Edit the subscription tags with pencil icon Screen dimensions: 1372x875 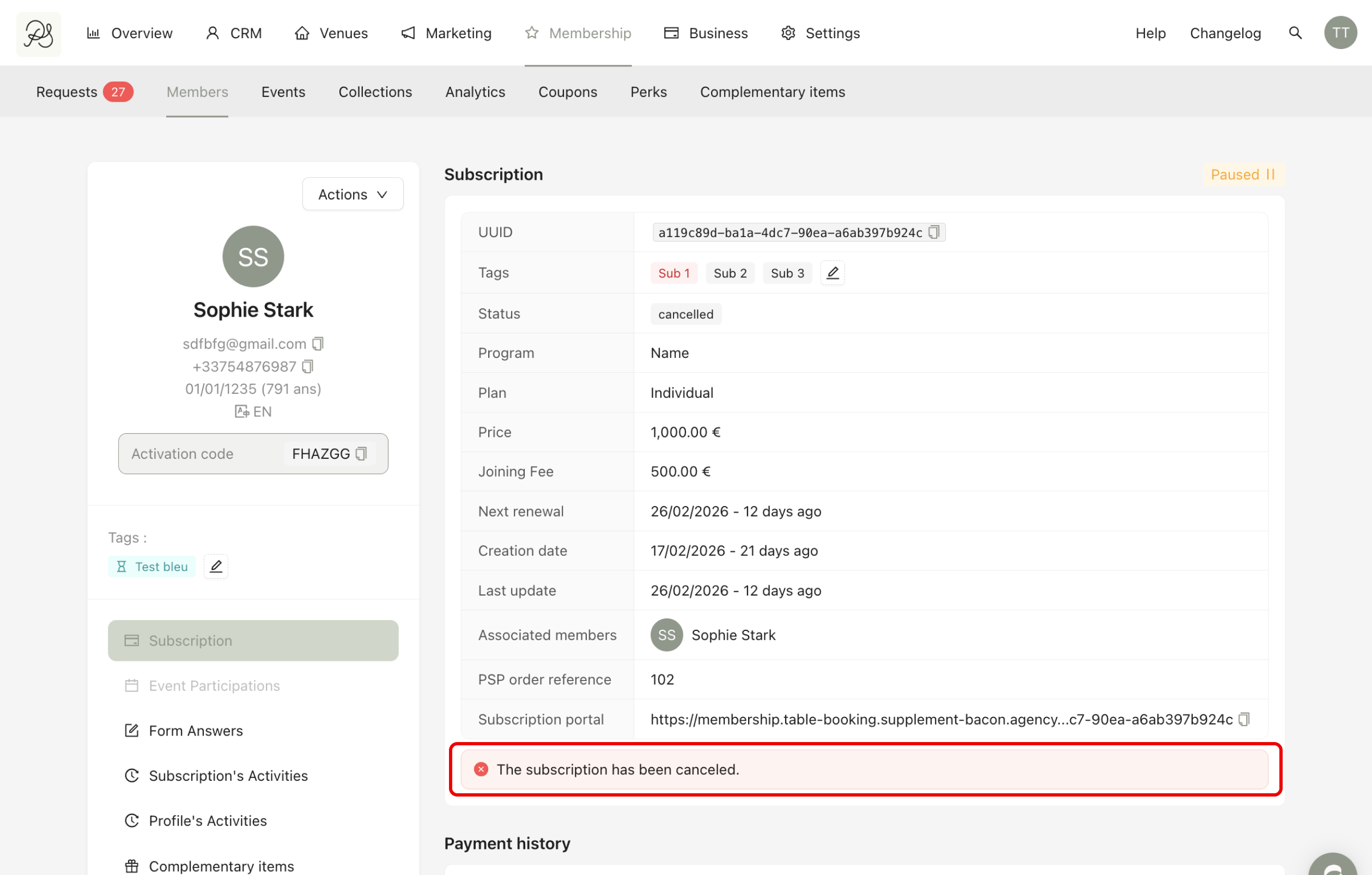[832, 273]
